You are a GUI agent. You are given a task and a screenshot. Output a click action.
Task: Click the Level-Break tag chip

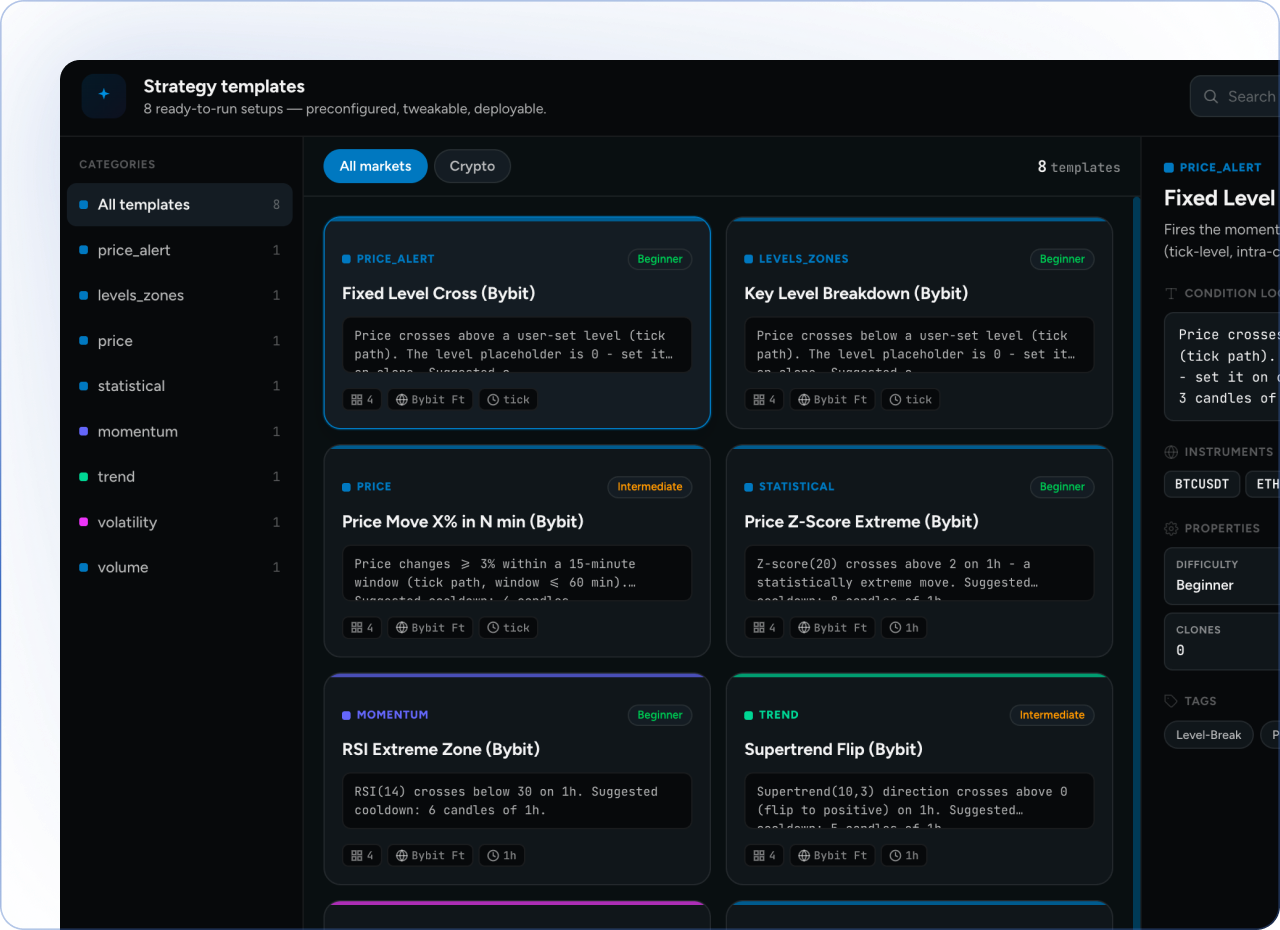[1208, 735]
